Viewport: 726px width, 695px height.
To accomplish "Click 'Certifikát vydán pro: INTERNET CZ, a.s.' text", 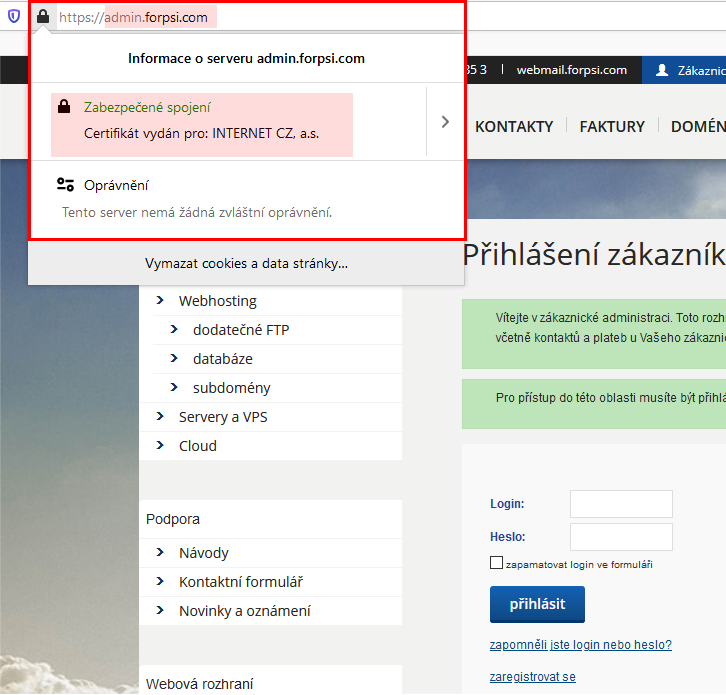I will 201,133.
